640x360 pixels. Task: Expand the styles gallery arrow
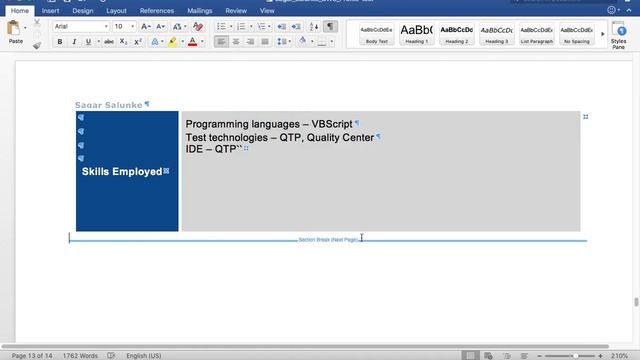pos(602,34)
